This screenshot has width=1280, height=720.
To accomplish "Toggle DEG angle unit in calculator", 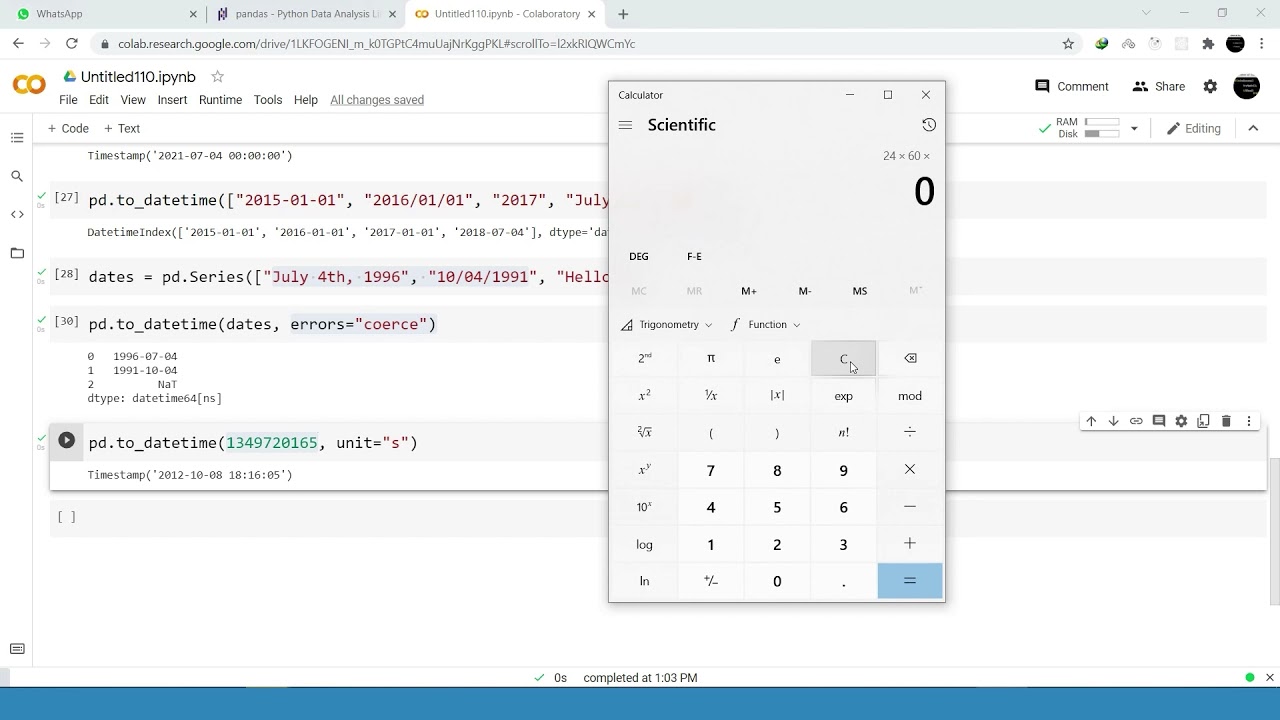I will 639,256.
